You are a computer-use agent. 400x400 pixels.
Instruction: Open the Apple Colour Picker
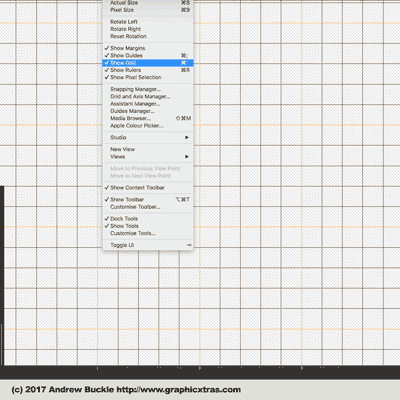coord(148,126)
